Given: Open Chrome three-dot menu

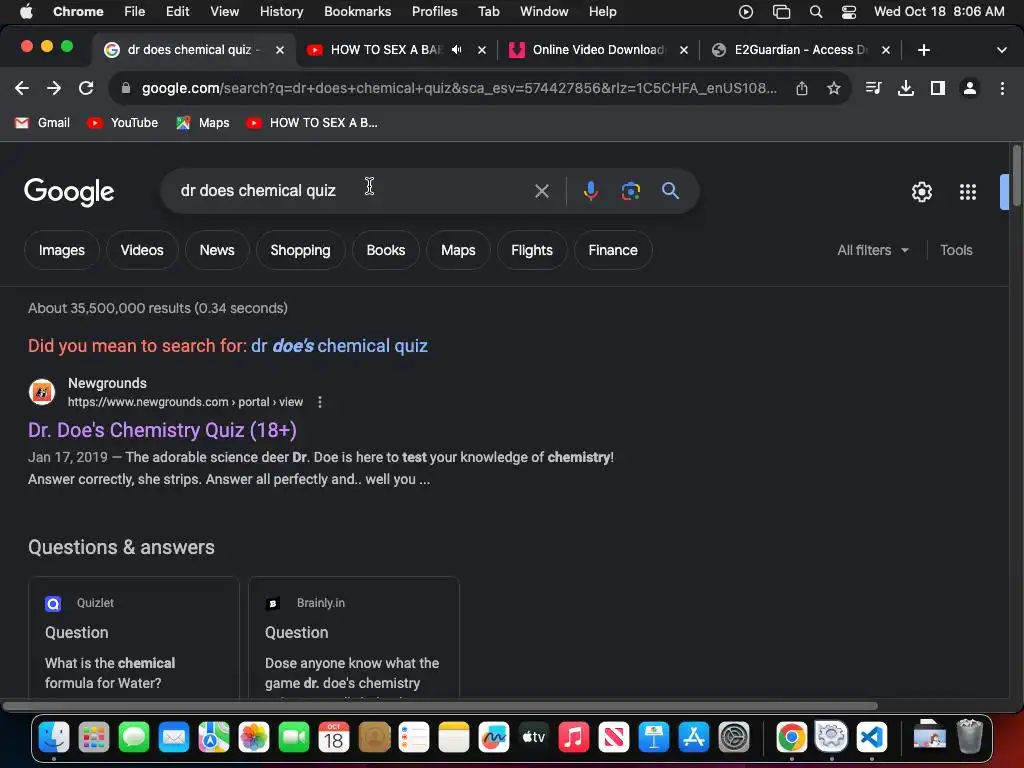Looking at the screenshot, I should click(1002, 88).
